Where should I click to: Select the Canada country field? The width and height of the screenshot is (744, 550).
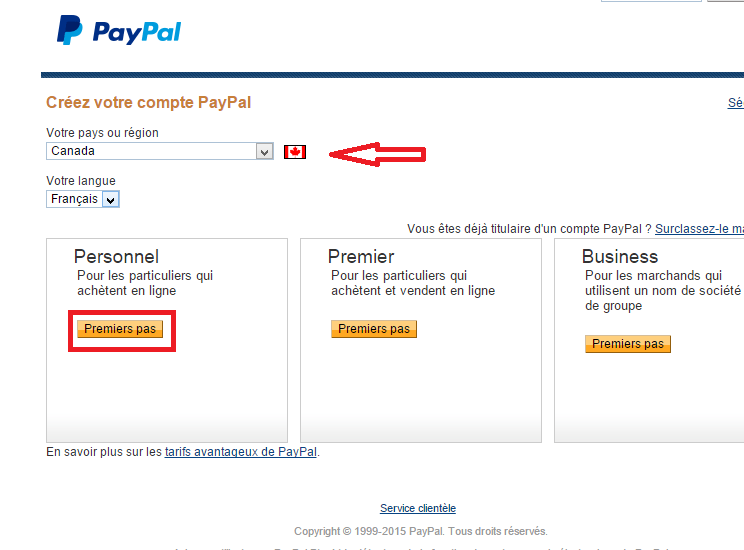pos(159,151)
